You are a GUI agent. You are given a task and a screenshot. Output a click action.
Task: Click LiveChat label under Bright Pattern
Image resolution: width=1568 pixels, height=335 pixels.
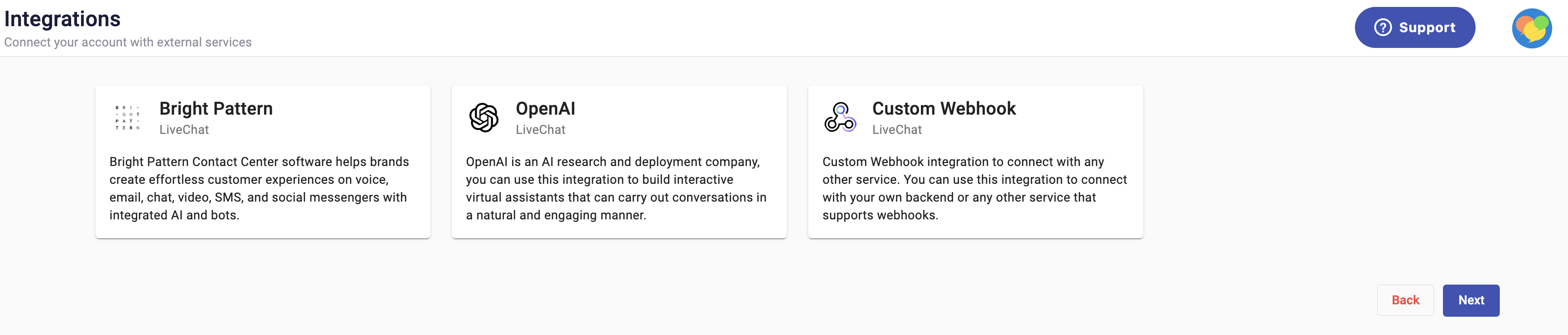[x=184, y=129]
